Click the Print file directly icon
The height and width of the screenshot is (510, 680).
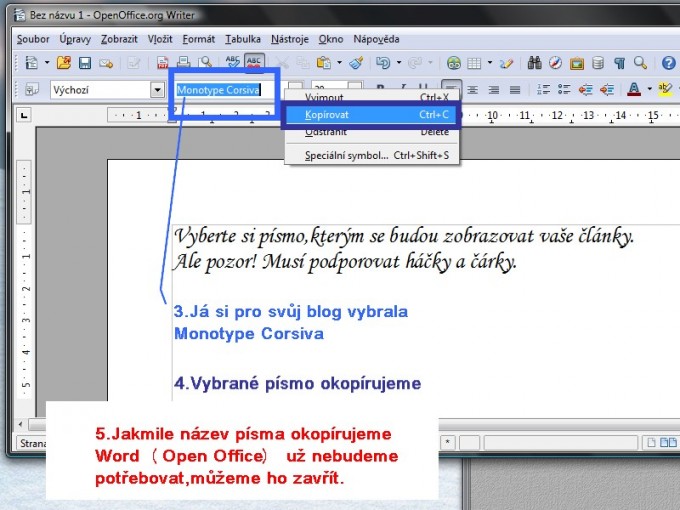(x=183, y=63)
